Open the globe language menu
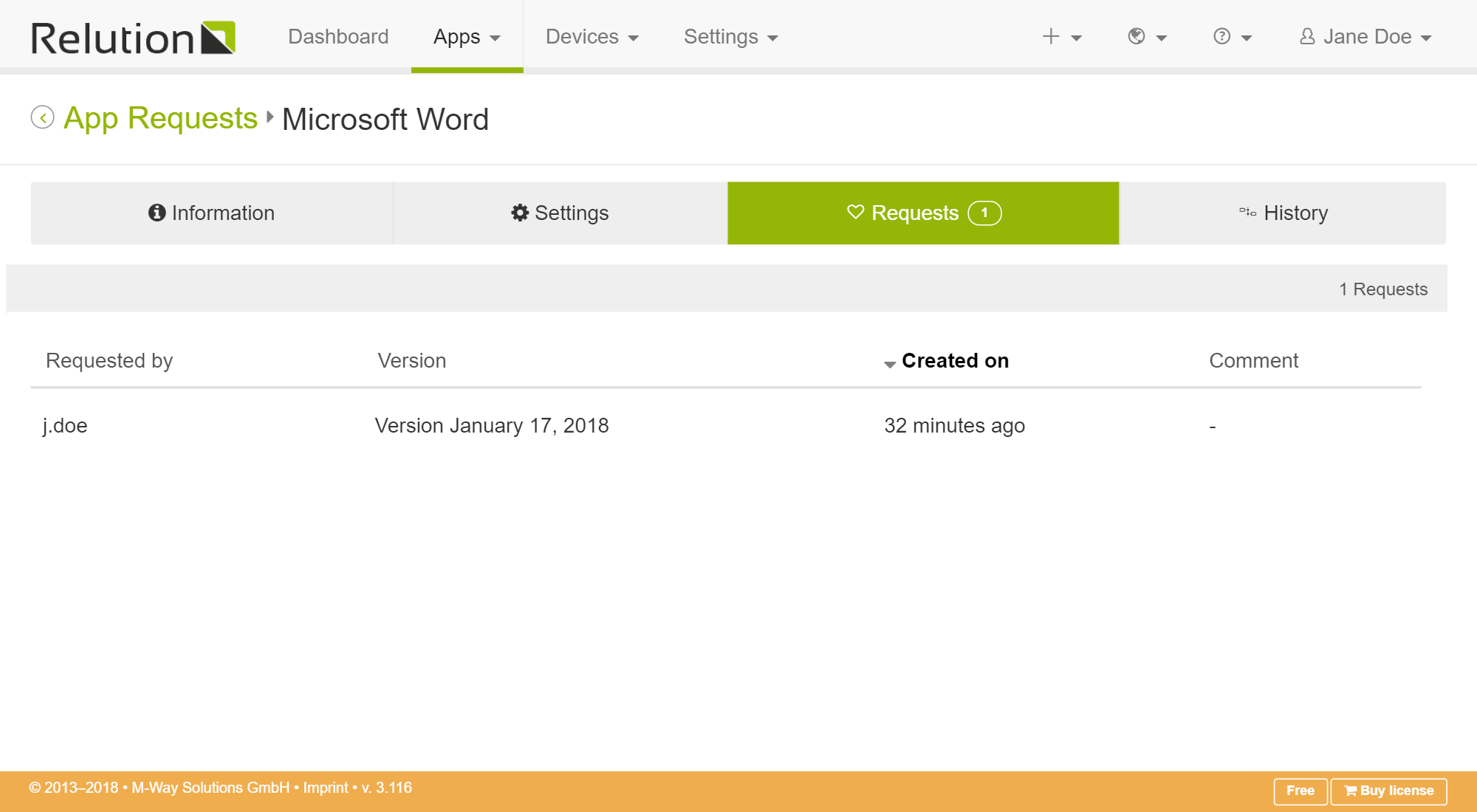Screen dimensions: 1477x812 pos(1147,37)
